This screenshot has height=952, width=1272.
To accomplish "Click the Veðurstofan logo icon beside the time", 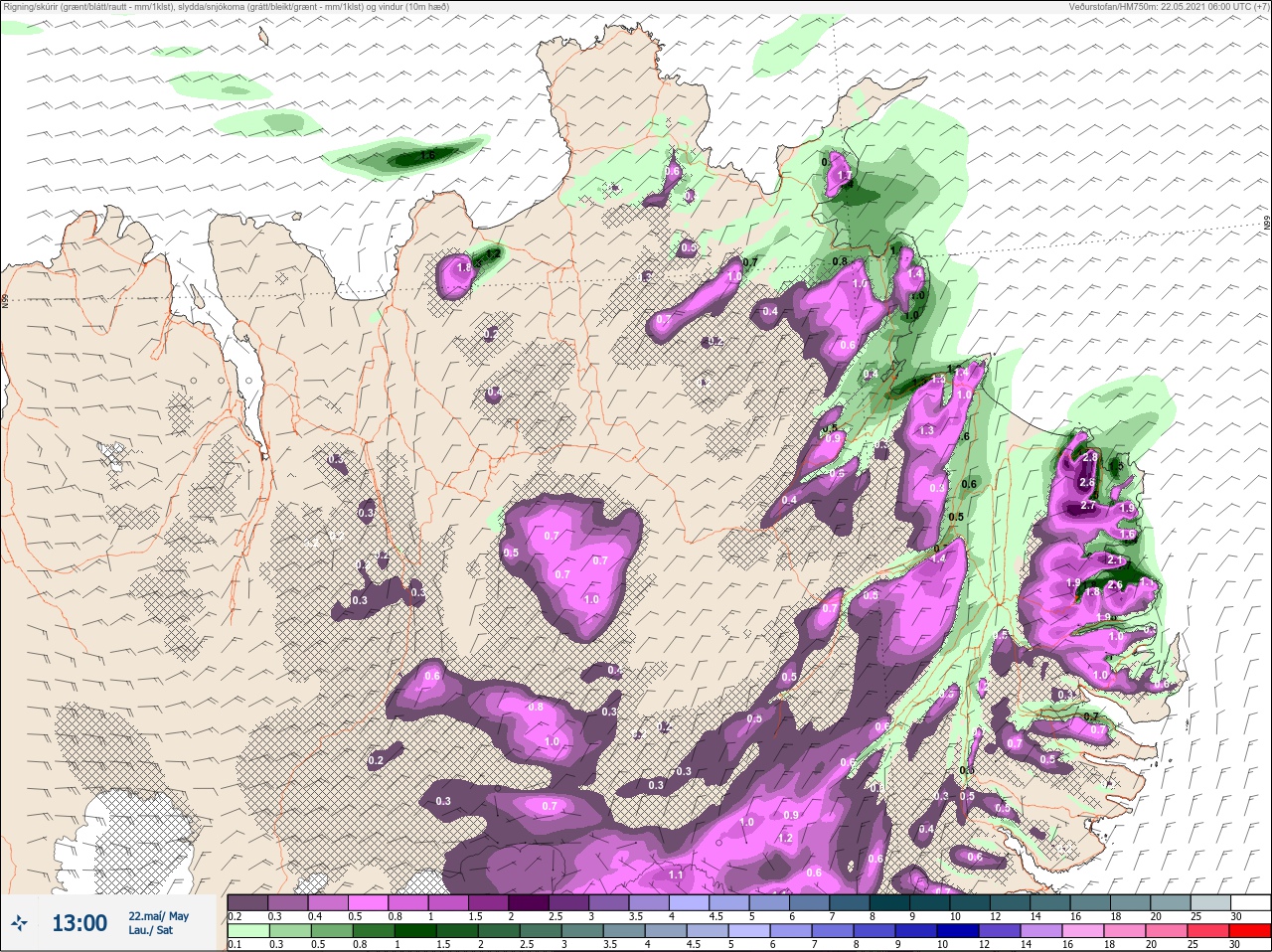I will (18, 924).
